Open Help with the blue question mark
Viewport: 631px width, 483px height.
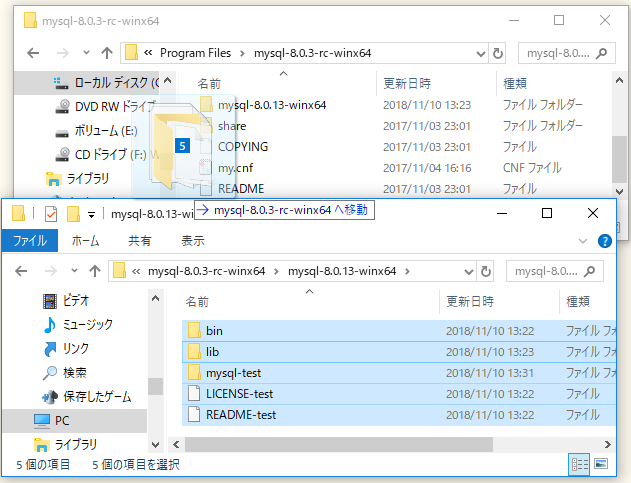(605, 241)
